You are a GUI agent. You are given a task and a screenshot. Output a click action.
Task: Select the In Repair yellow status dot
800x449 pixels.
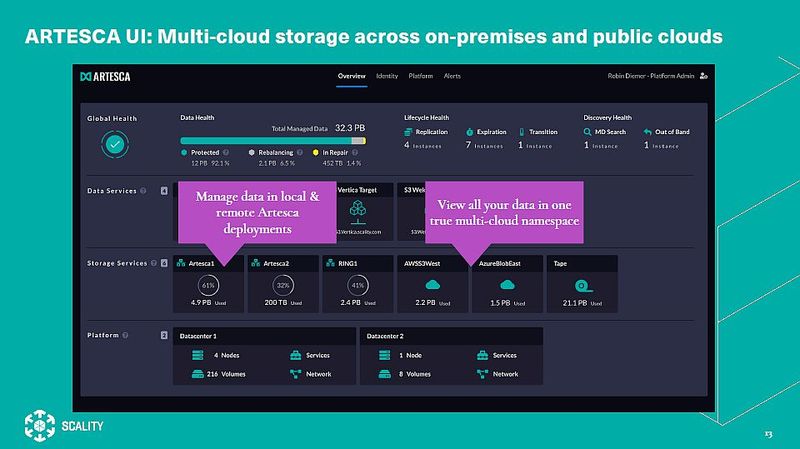coord(315,152)
